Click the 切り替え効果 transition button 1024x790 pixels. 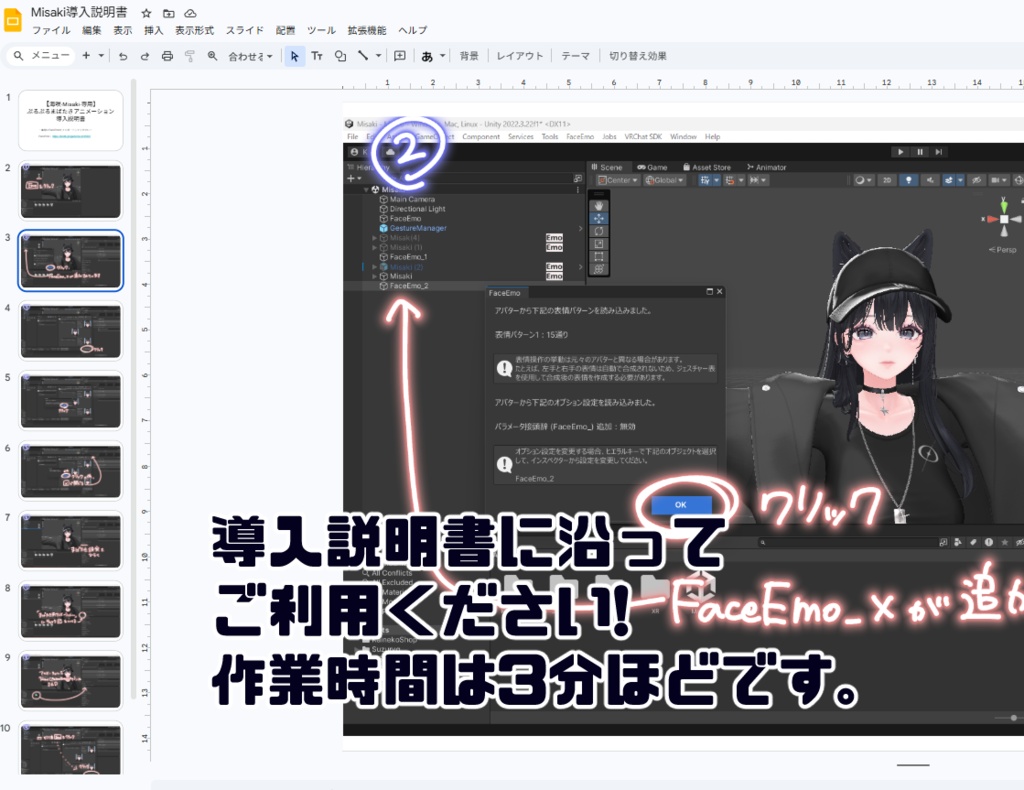(638, 56)
